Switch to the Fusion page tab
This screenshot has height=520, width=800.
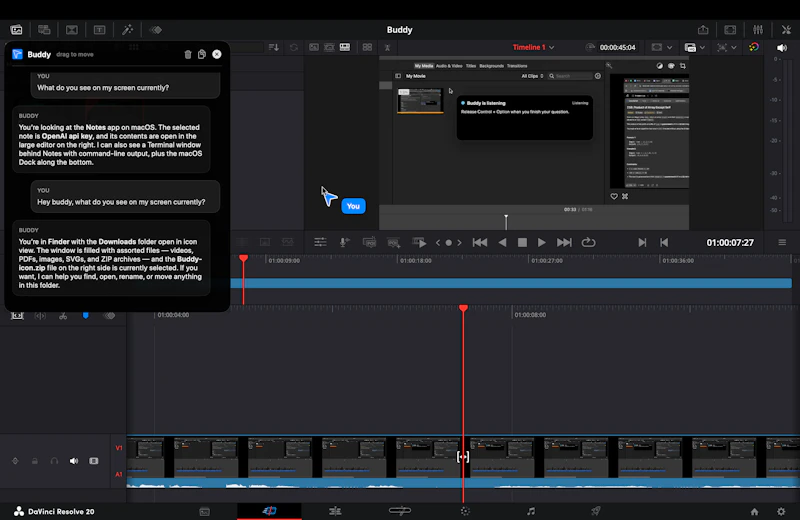[399, 511]
